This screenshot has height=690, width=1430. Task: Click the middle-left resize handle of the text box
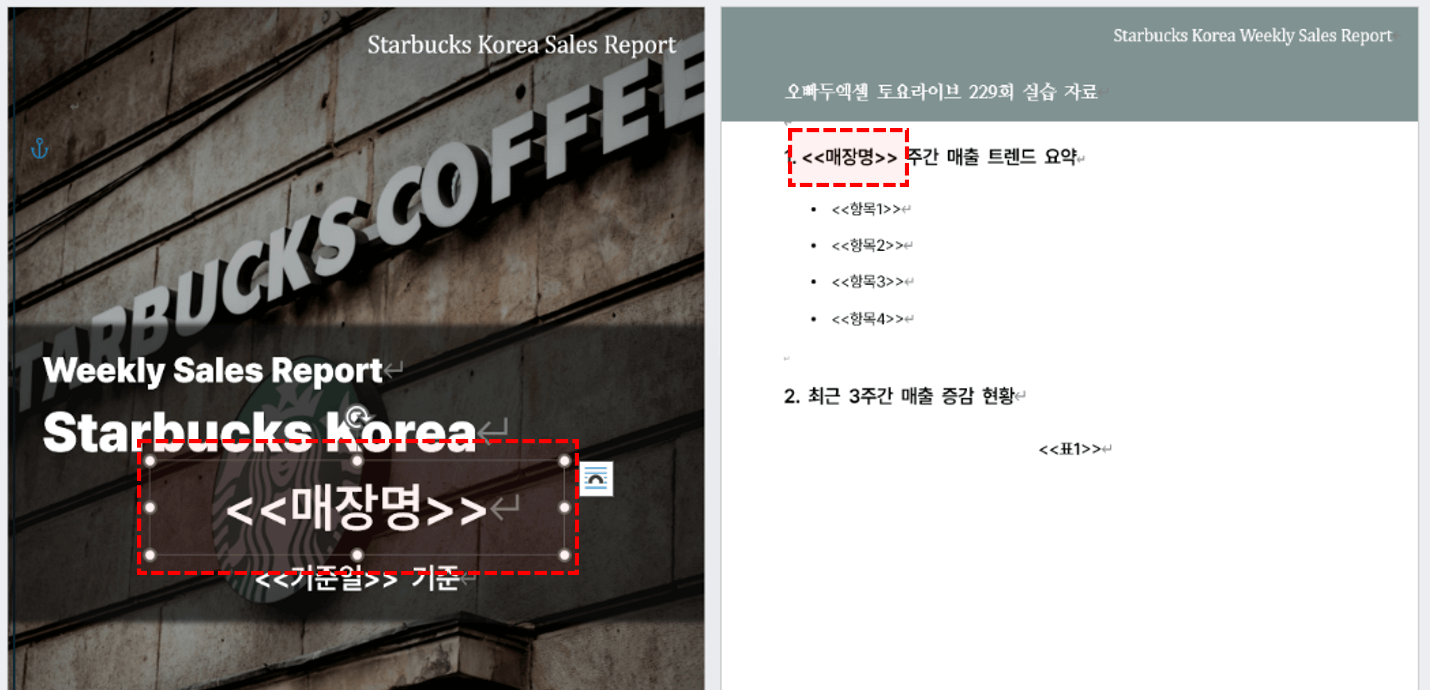pos(151,508)
